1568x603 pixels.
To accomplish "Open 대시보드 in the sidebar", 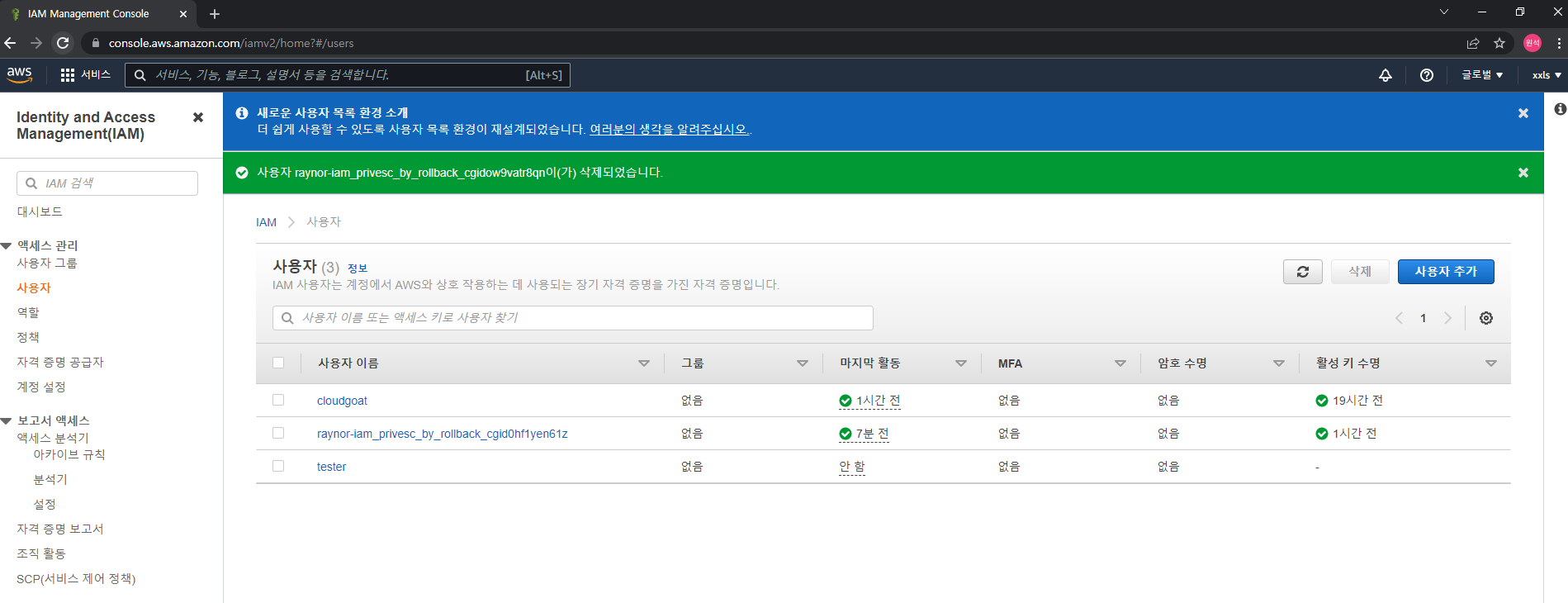I will point(40,211).
